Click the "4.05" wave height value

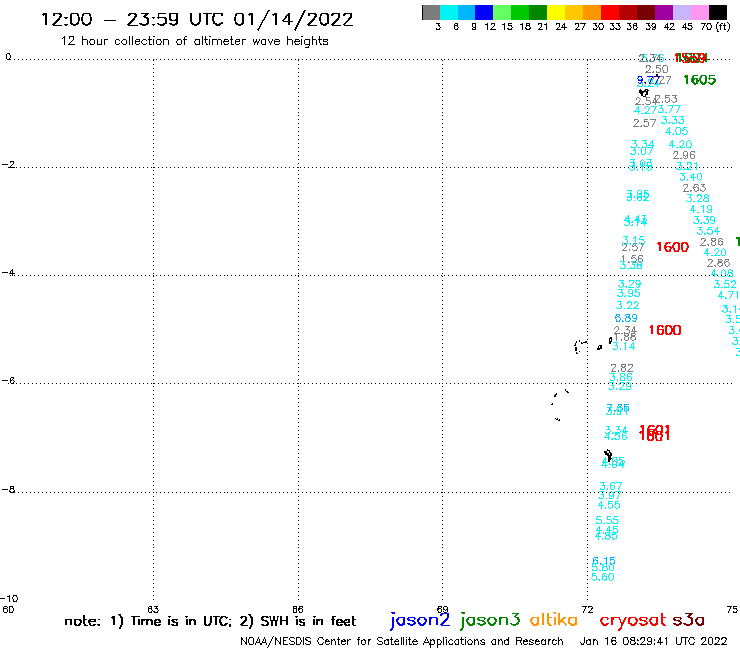point(676,131)
